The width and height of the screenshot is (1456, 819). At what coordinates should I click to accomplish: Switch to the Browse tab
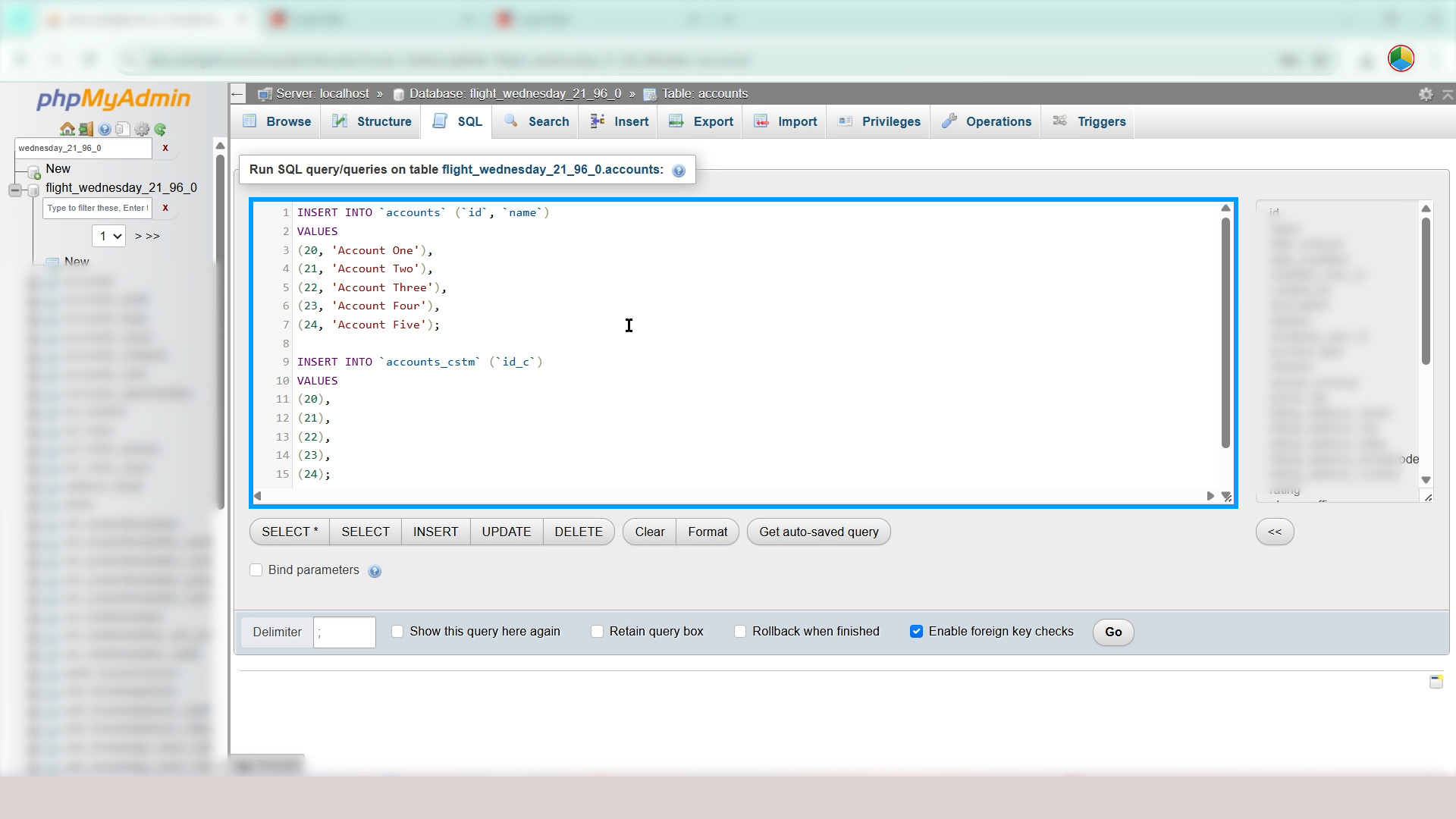(276, 121)
